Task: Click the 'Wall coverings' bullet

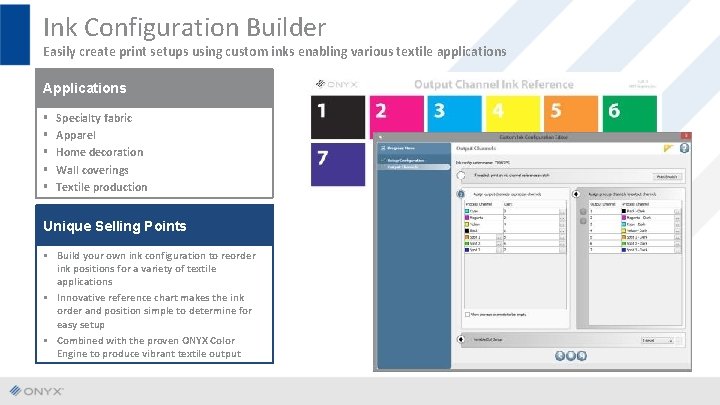Action: click(92, 170)
